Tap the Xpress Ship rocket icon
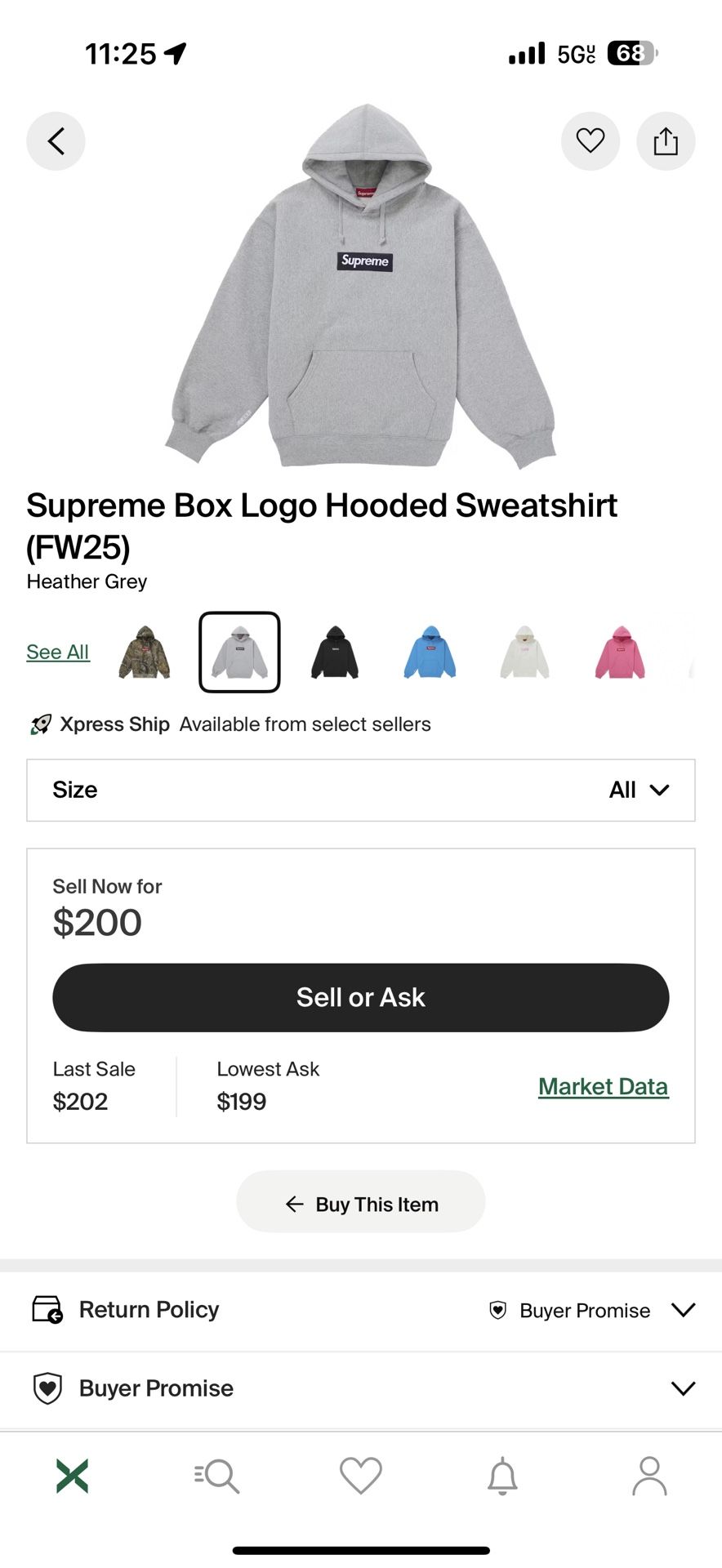This screenshot has height=1568, width=722. (x=38, y=724)
